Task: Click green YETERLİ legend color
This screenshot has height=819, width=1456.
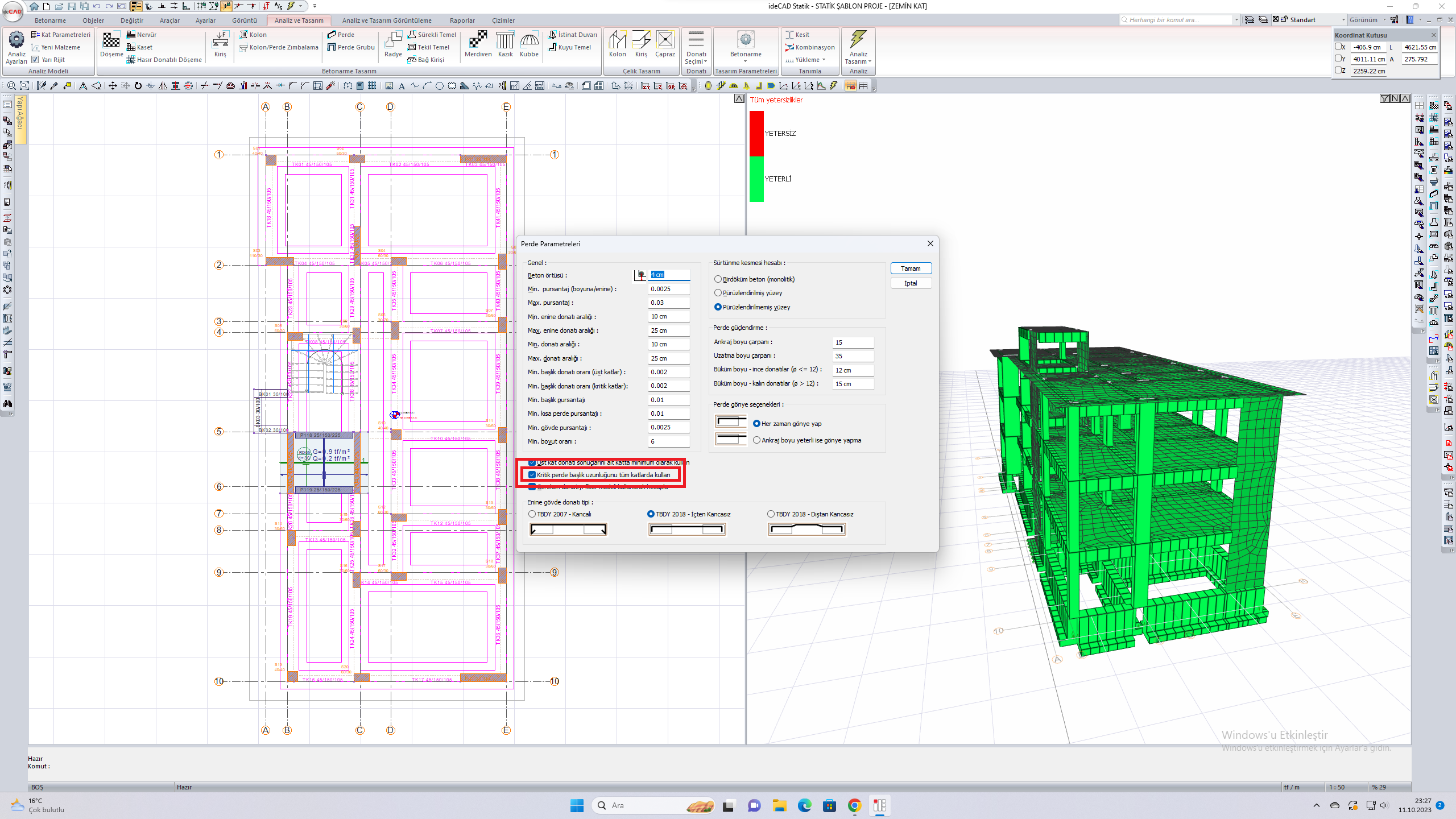Action: coord(756,179)
